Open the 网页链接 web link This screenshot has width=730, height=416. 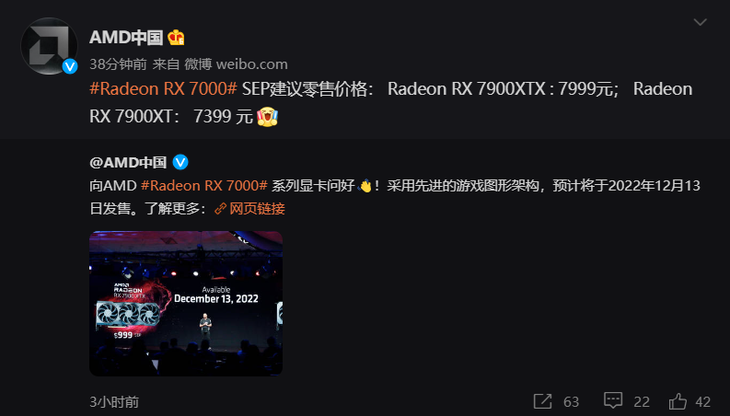pos(257,208)
